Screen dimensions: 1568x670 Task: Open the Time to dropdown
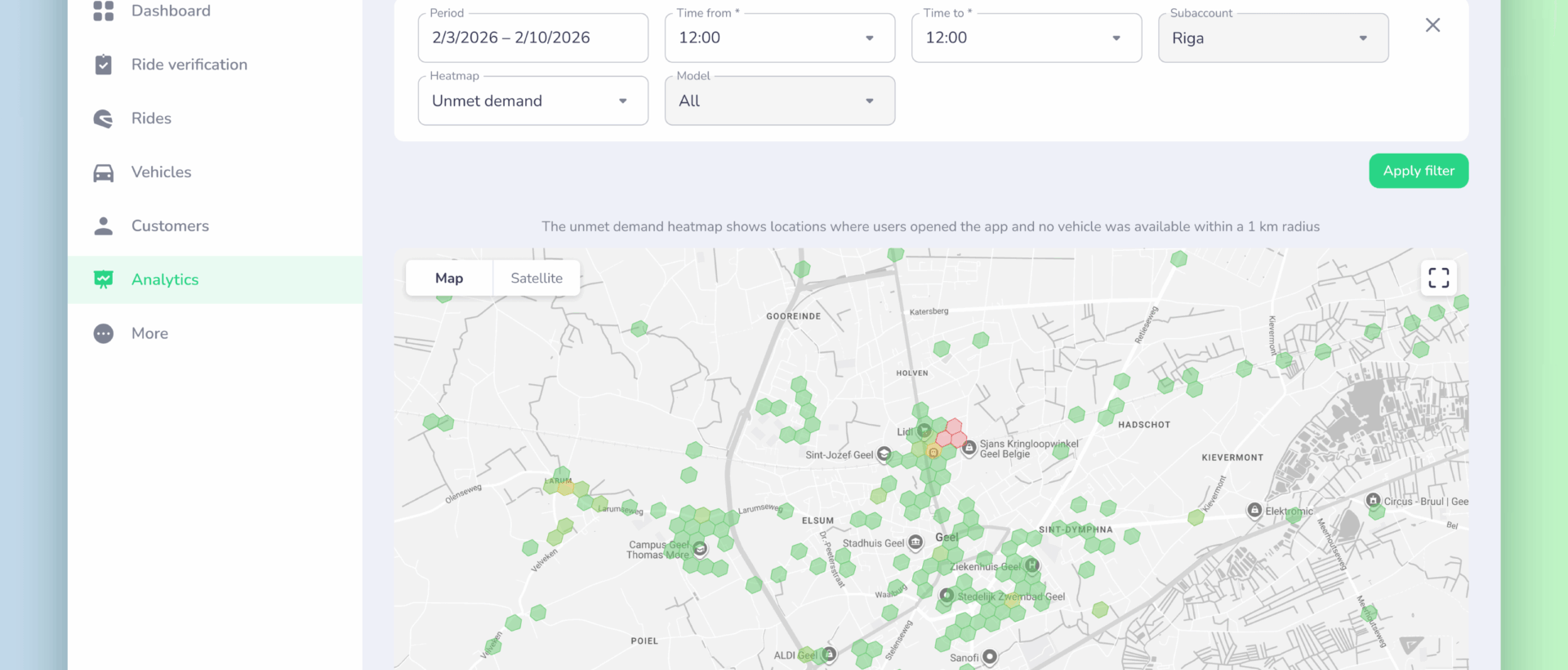(x=1026, y=38)
